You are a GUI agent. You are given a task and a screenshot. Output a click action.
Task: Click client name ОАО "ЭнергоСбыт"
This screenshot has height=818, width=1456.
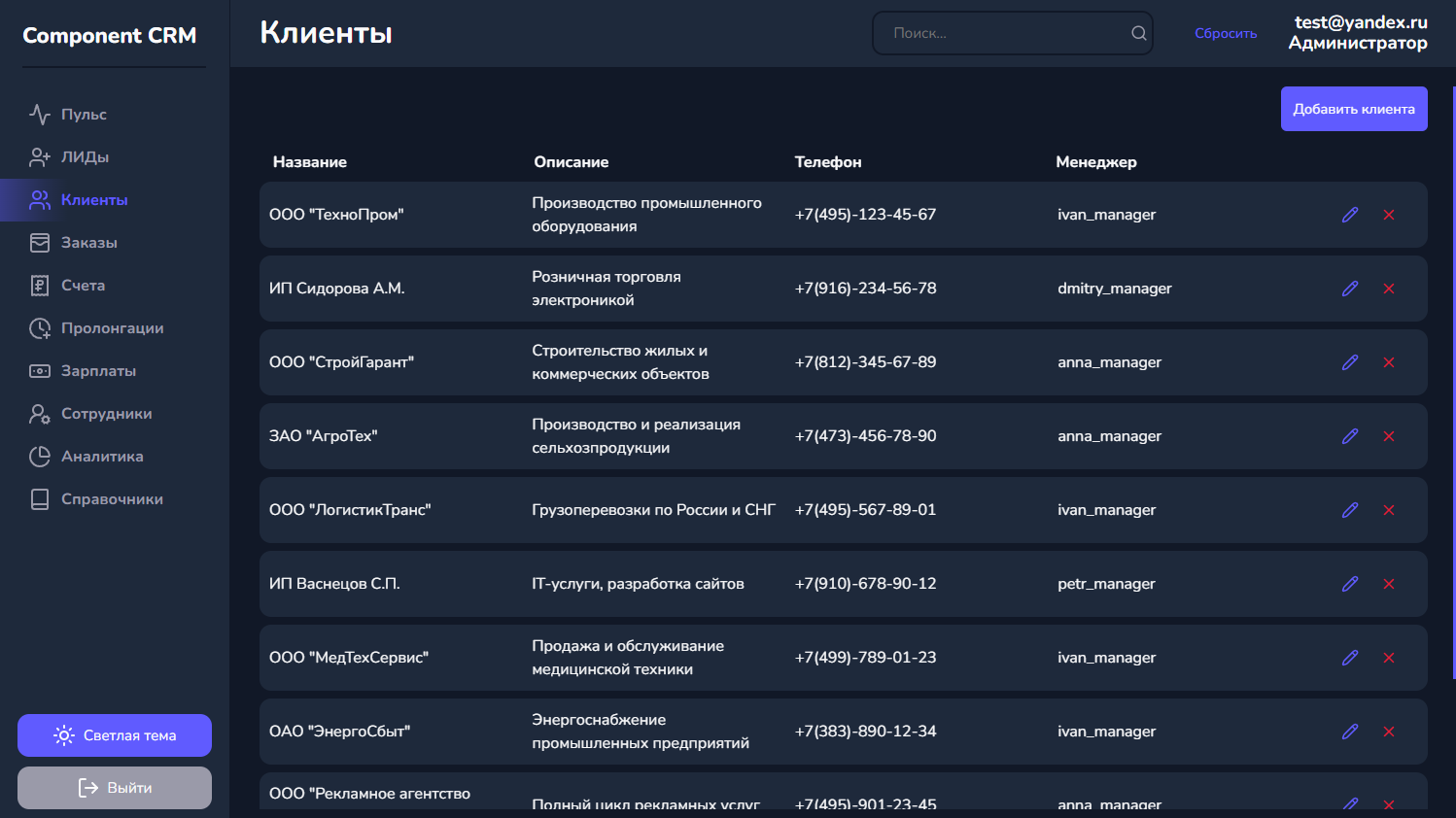coord(339,732)
